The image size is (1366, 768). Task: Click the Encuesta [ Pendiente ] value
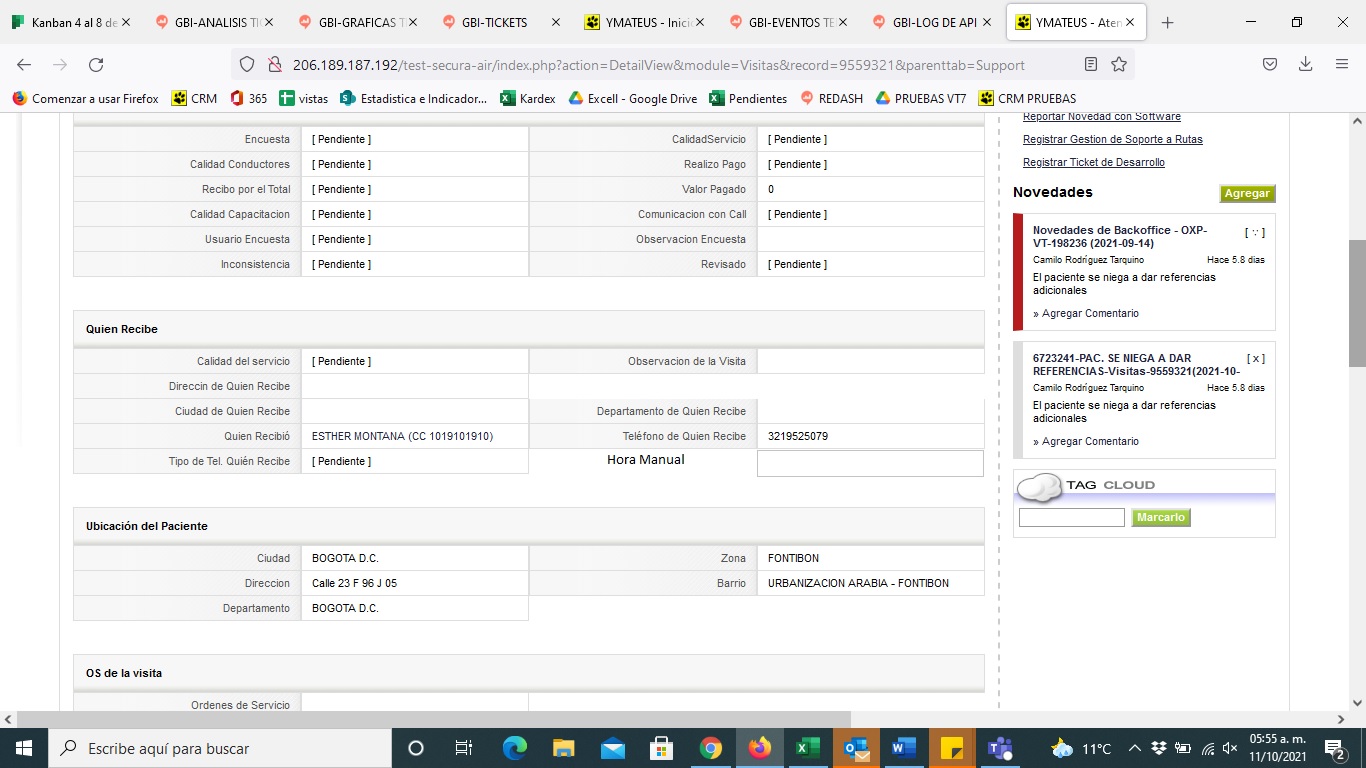pyautogui.click(x=341, y=140)
